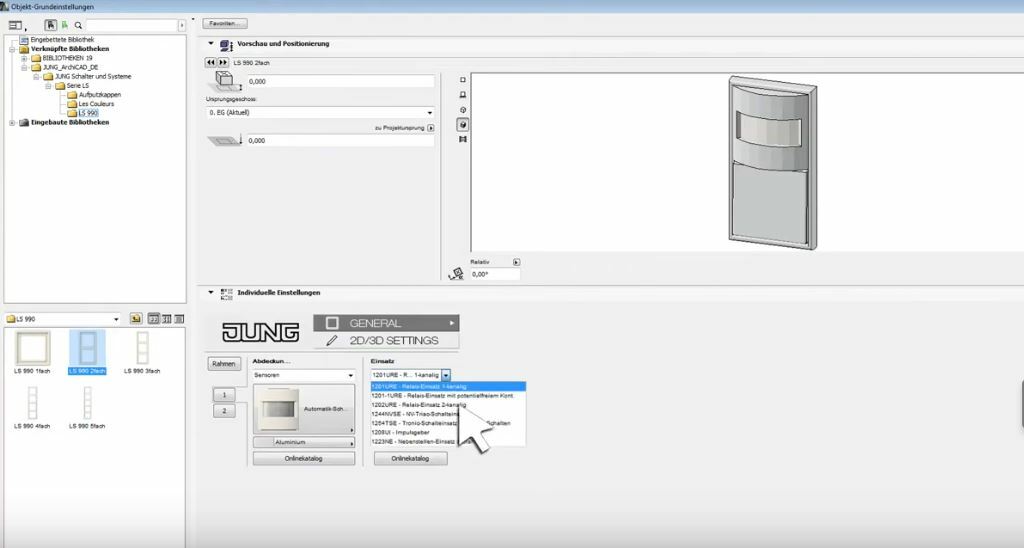1024x548 pixels.
Task: Click the green favorites arrow icon
Action: click(x=65, y=25)
